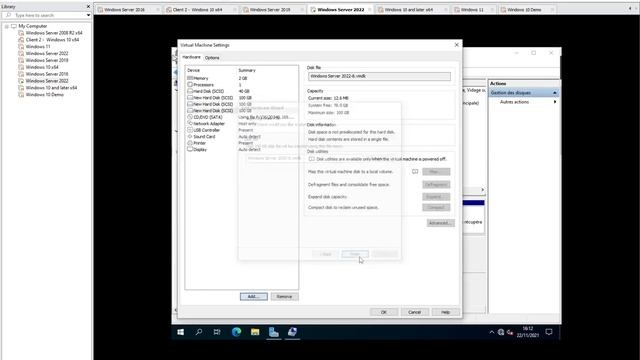This screenshot has height=360, width=640.
Task: Open the Windows 11 VM tab
Action: 472,9
